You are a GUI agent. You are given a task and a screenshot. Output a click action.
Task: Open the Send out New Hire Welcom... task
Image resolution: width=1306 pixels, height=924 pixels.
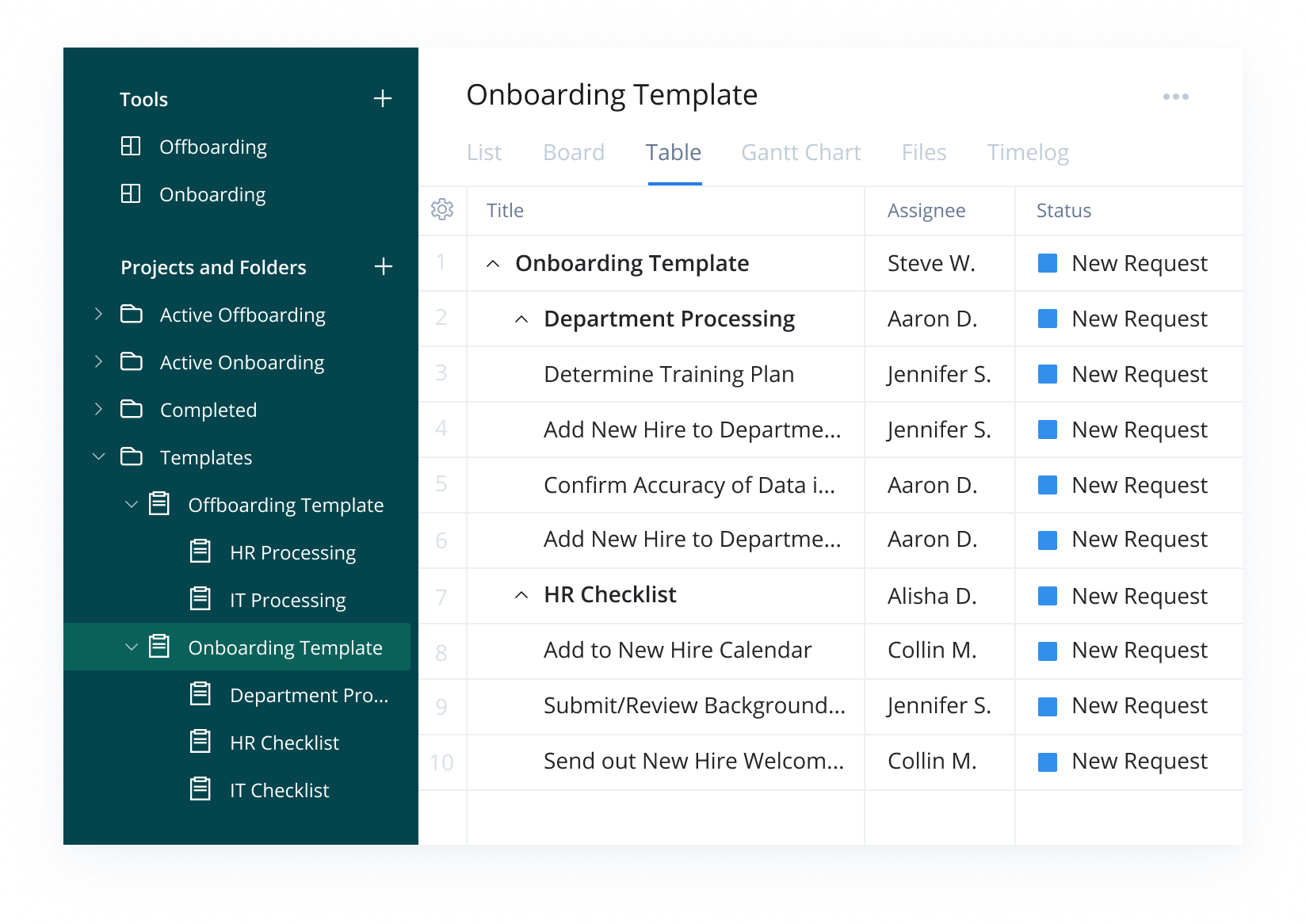tap(694, 761)
